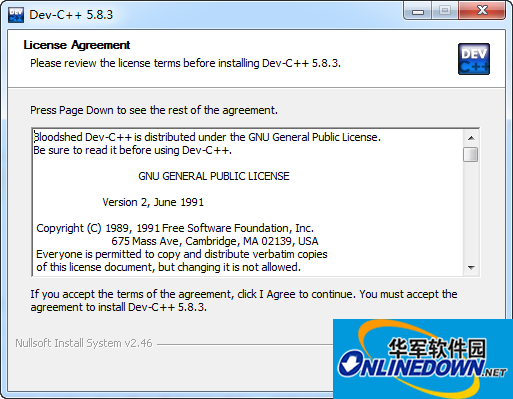Click the 'Dev-C++ 5.8.3' window title text
Screen dimensions: 513x399
click(71, 15)
